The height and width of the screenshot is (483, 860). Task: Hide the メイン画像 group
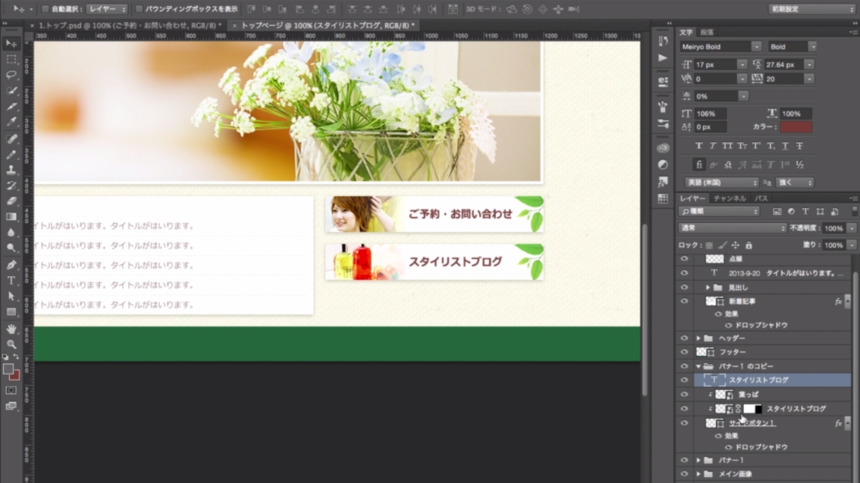click(x=684, y=474)
